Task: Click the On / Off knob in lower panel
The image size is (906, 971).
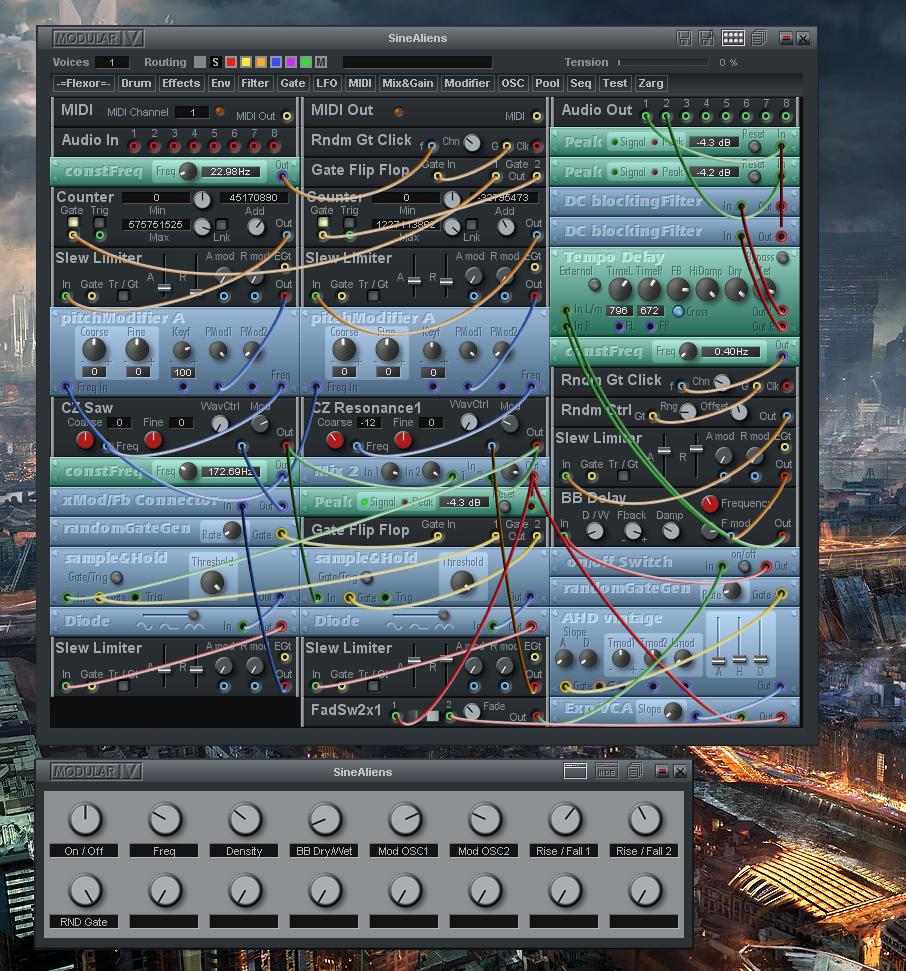Action: 85,819
